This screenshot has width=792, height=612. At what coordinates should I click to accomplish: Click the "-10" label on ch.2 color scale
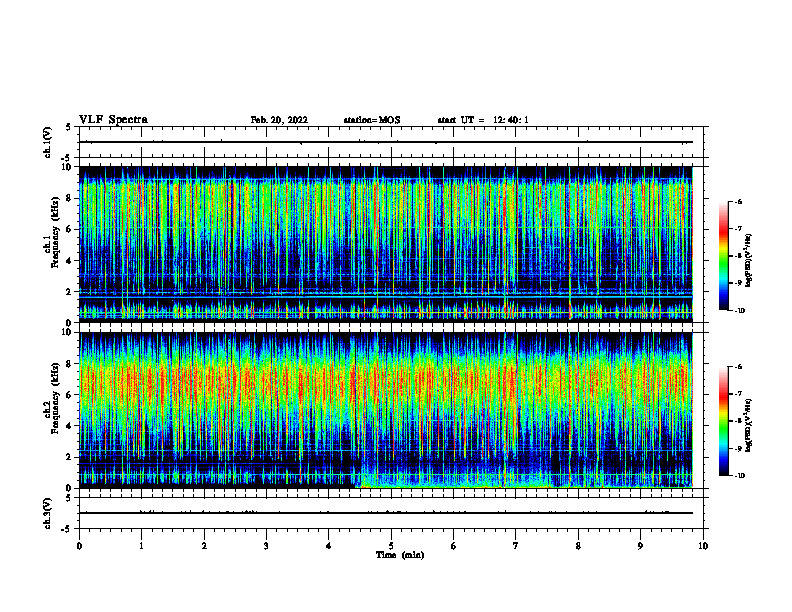tap(739, 475)
